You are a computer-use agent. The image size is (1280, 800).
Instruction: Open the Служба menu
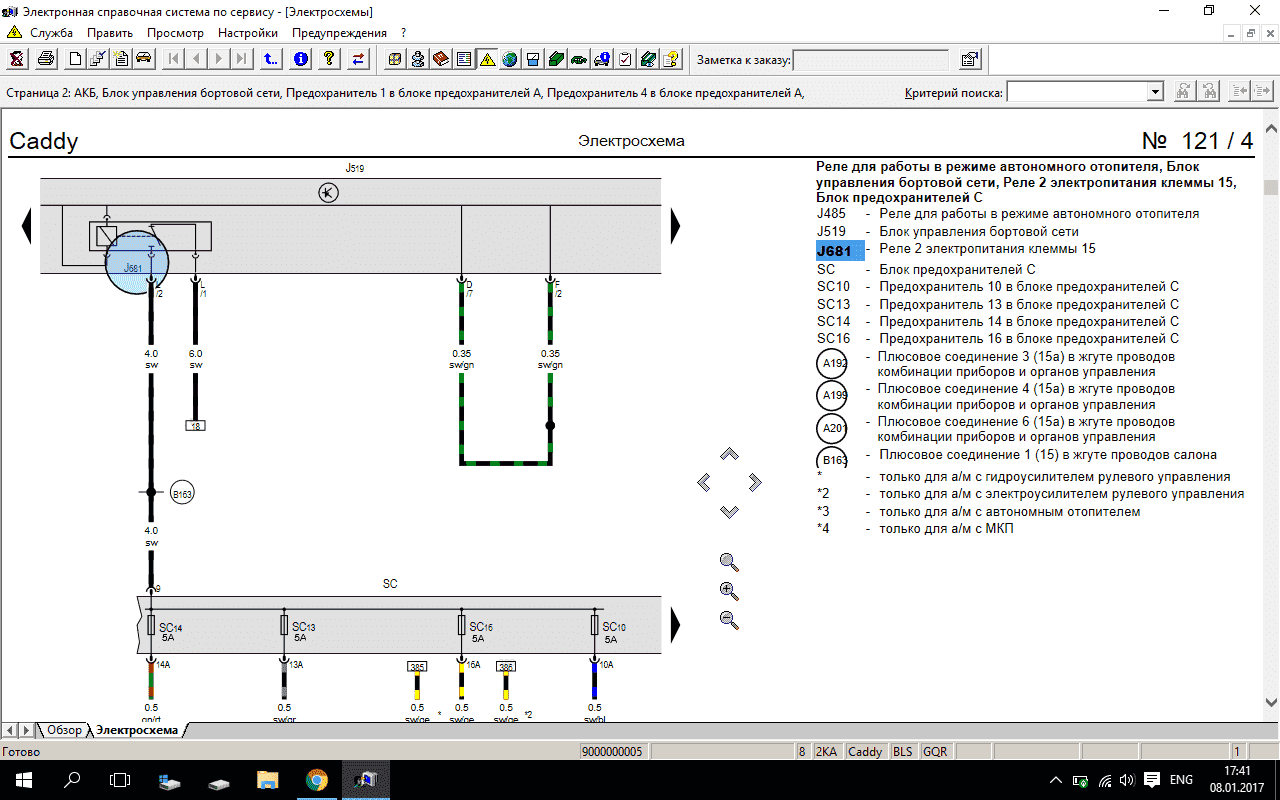click(x=51, y=33)
